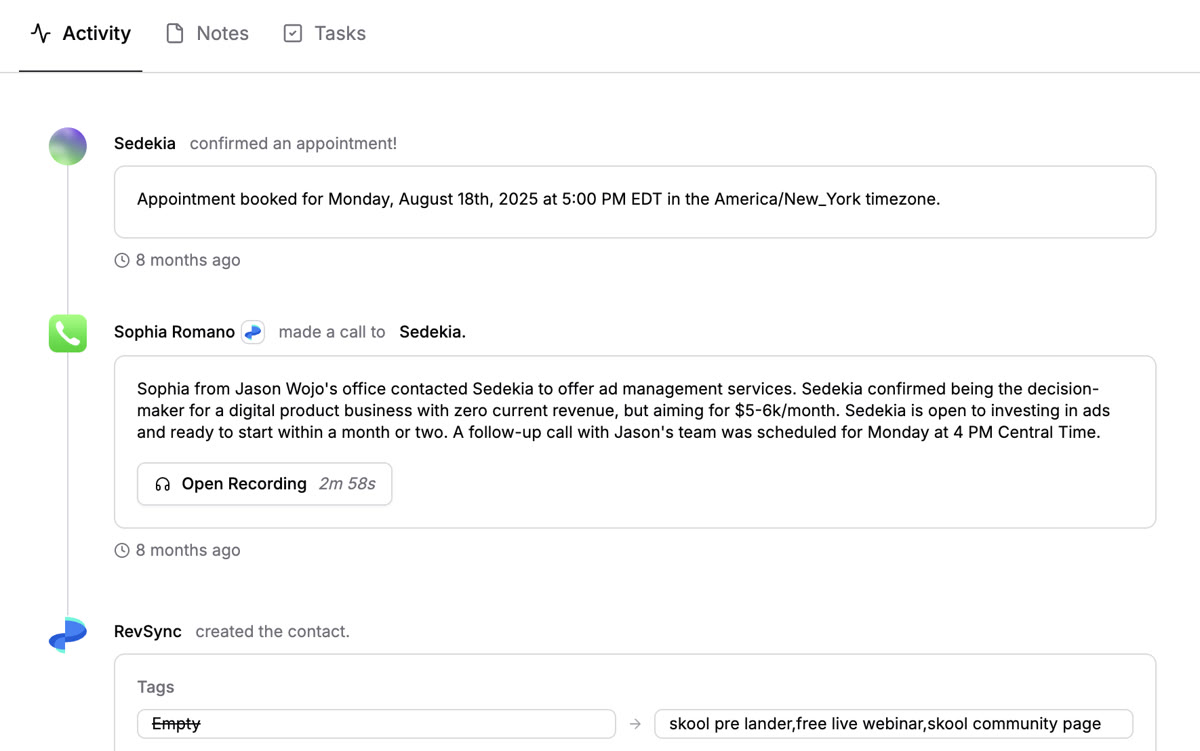1200x751 pixels.
Task: Click the 2m 58s recording duration label
Action: (x=347, y=484)
